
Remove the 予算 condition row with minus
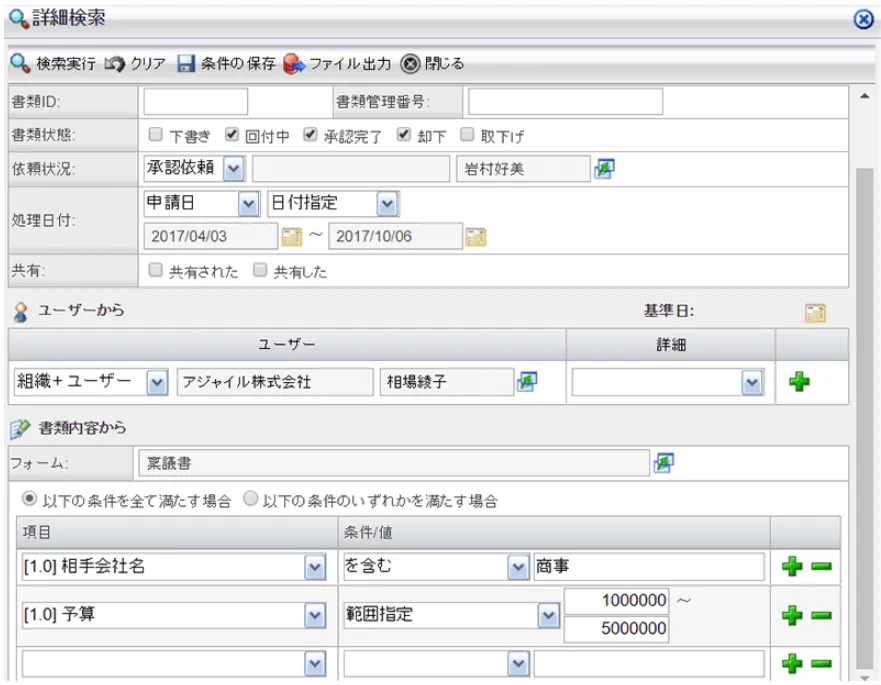821,615
